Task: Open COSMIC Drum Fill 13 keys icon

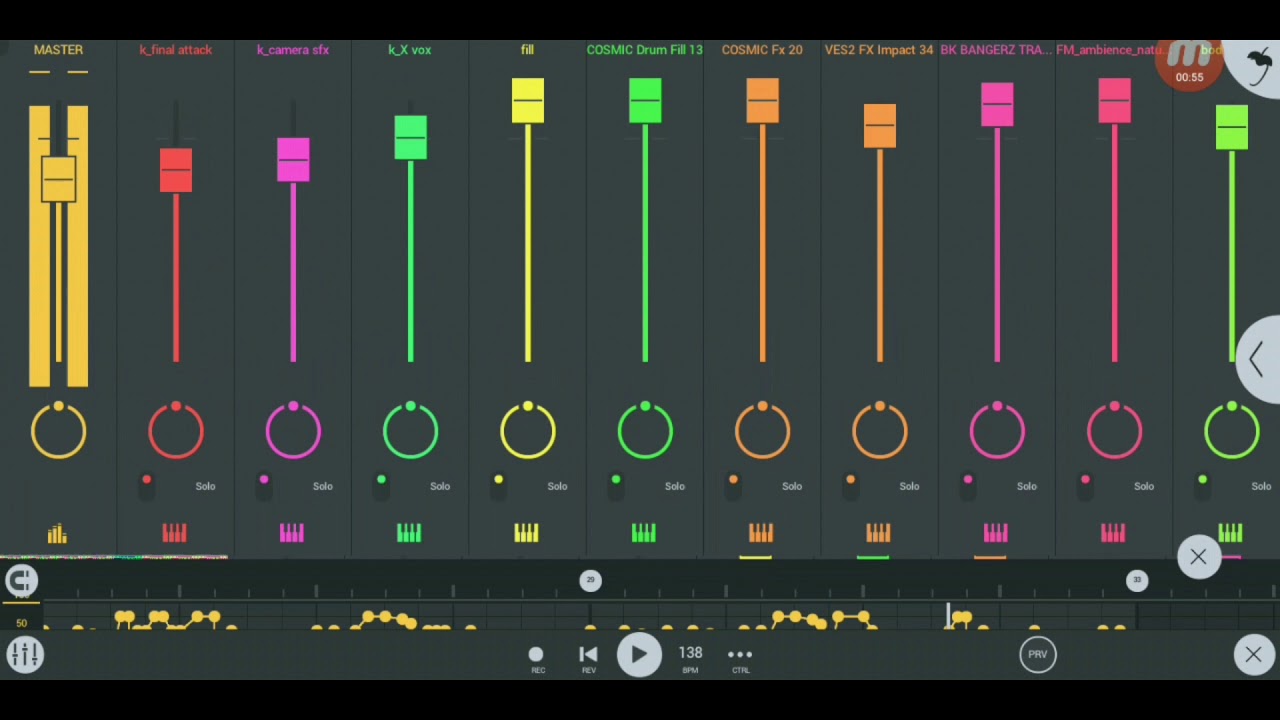Action: tap(644, 533)
